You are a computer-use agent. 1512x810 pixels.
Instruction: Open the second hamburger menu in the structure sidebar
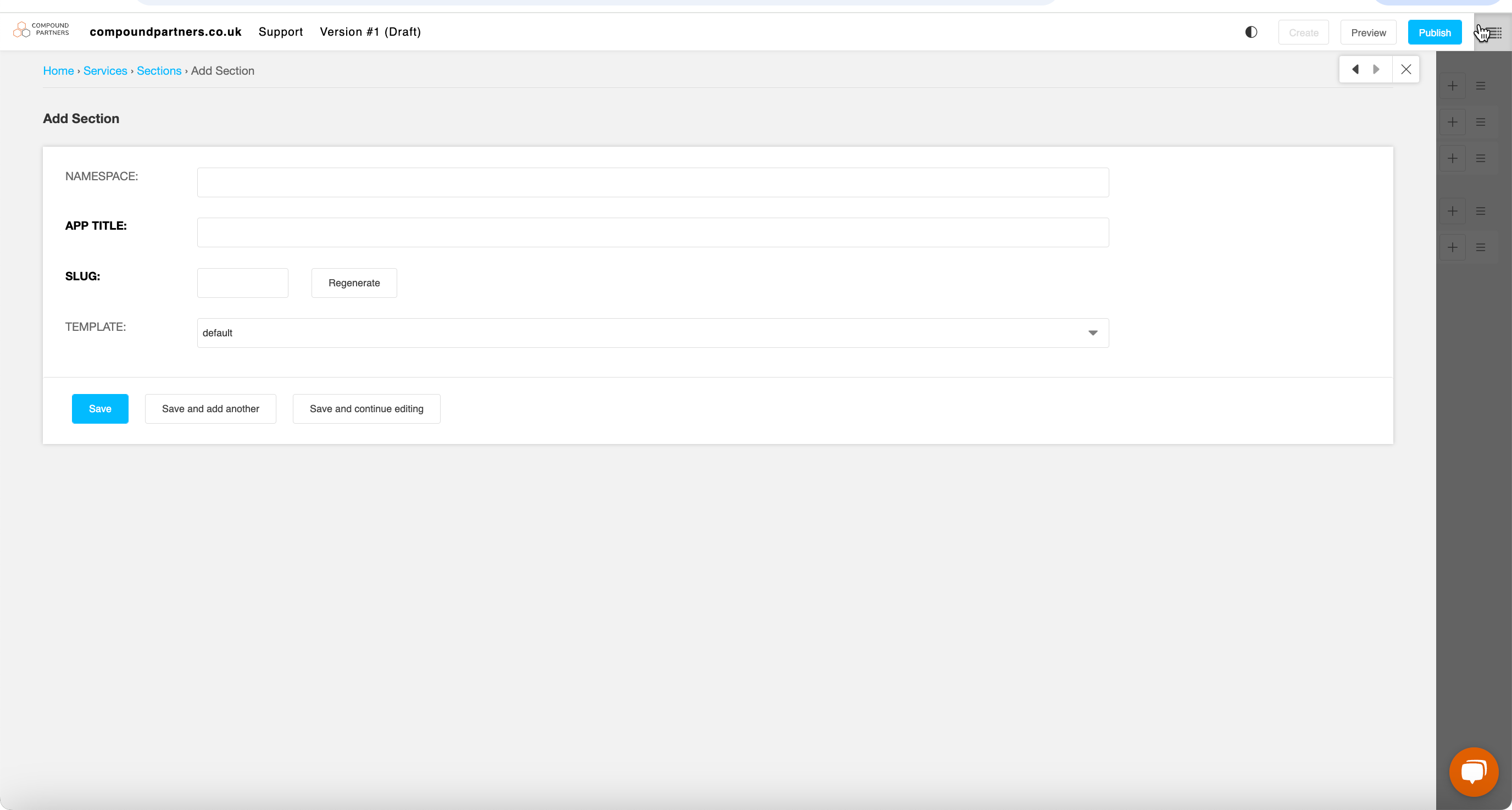coord(1480,122)
